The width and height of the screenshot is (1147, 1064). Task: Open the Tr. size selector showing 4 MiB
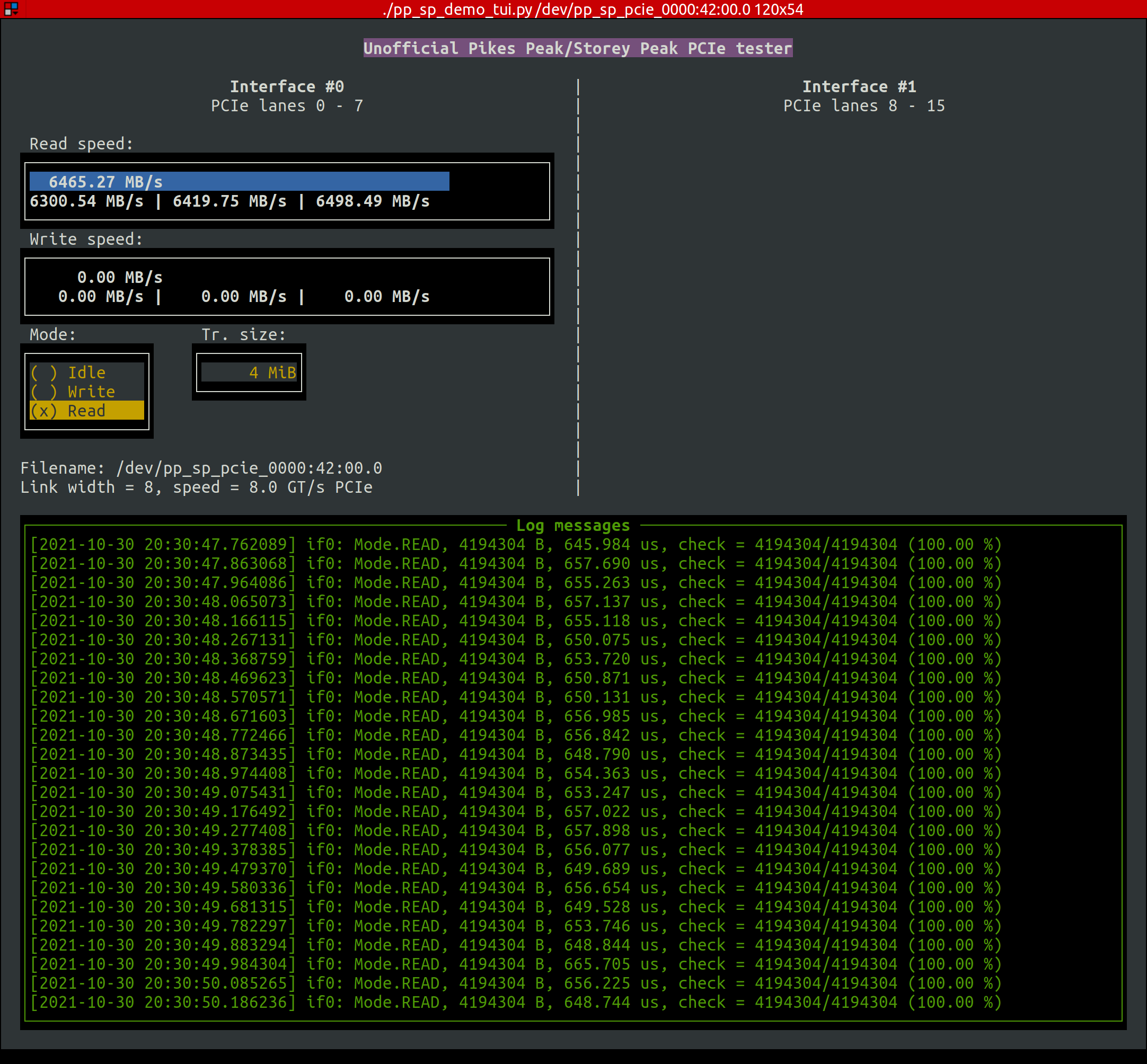(249, 372)
